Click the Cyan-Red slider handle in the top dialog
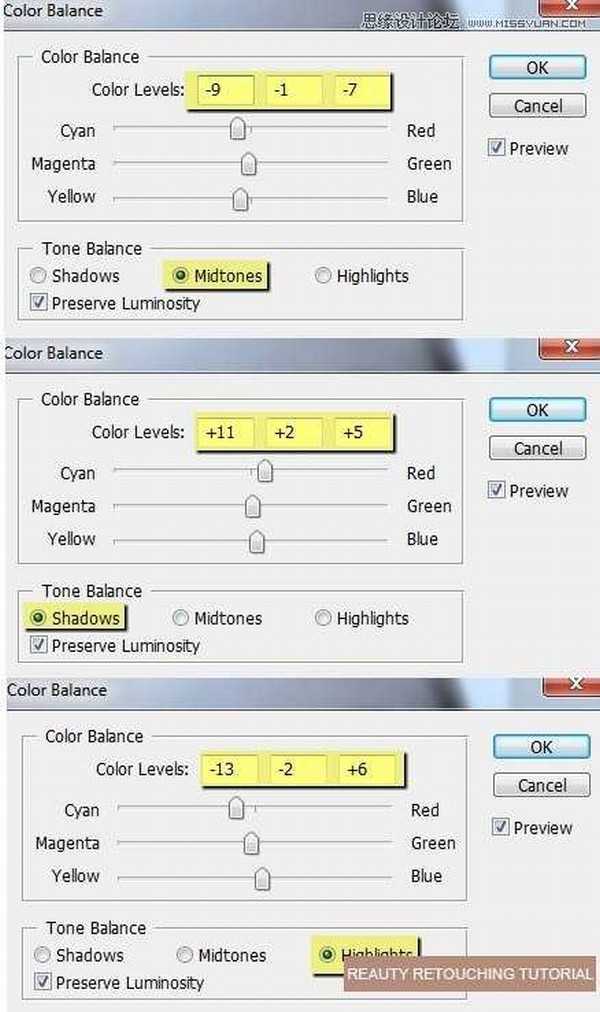The width and height of the screenshot is (600, 1012). 238,129
